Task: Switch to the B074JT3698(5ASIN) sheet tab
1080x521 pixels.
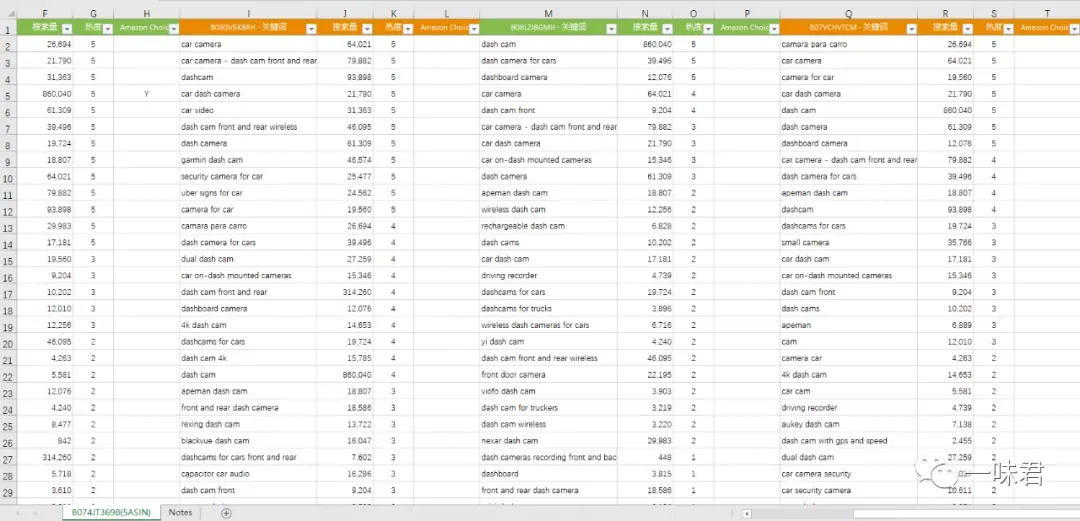Action: (110, 513)
